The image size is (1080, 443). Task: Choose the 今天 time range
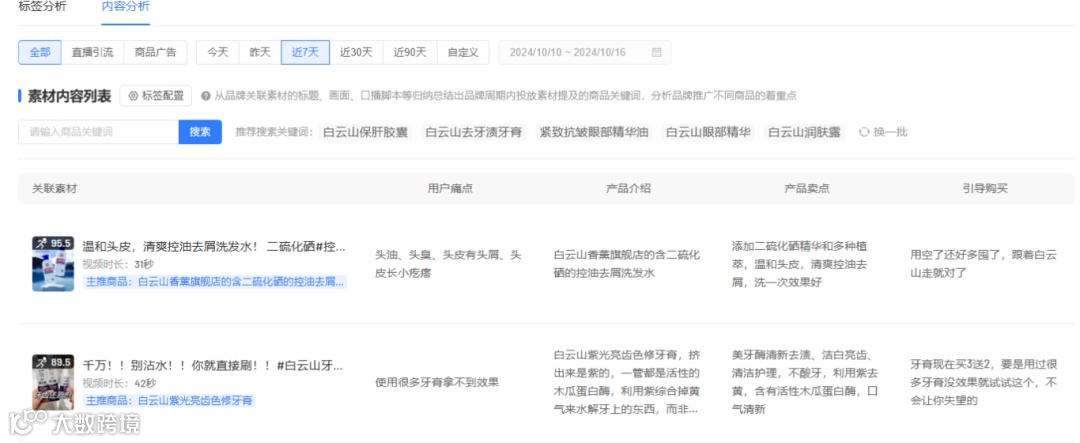click(x=218, y=52)
